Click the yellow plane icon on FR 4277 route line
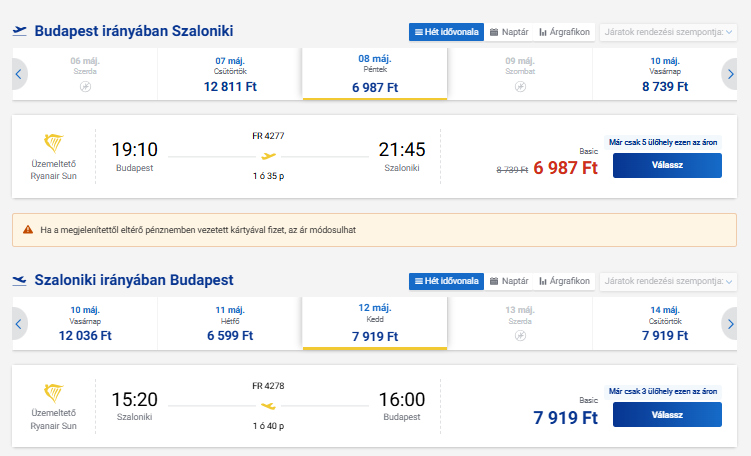Viewport: 751px width, 456px height. pyautogui.click(x=268, y=156)
